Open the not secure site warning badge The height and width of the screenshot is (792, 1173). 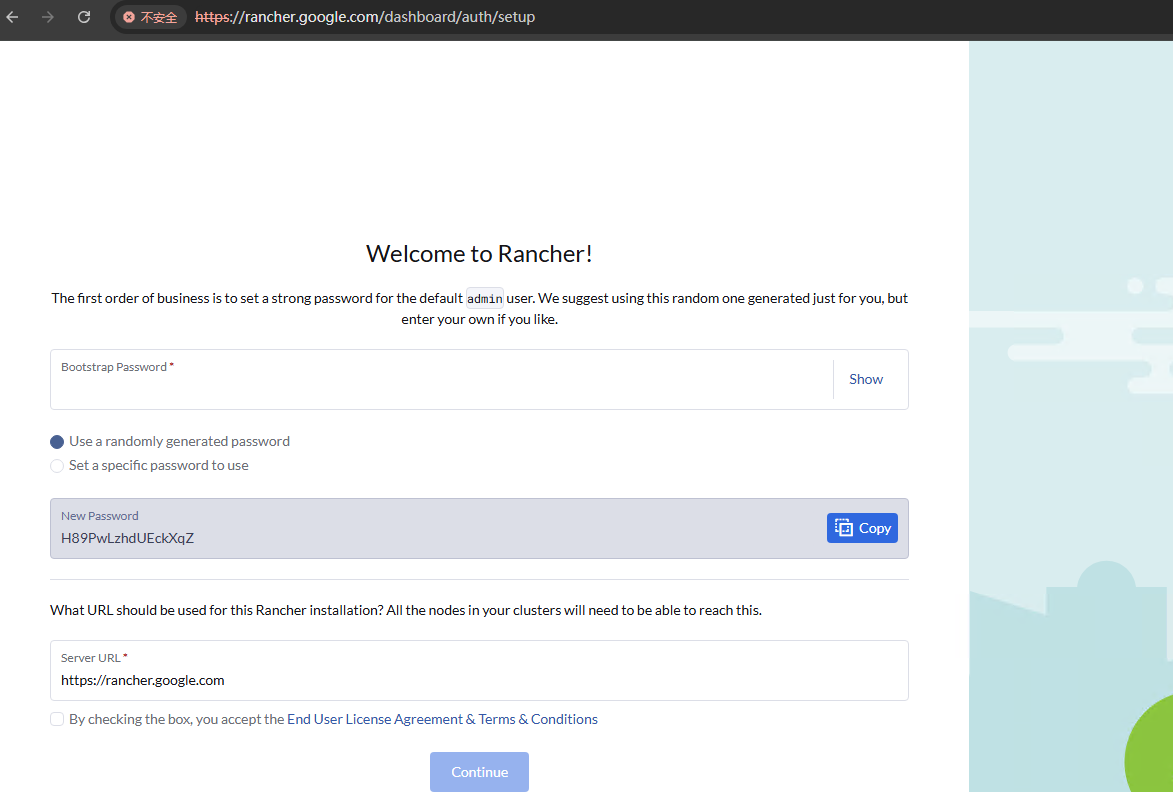pos(150,17)
